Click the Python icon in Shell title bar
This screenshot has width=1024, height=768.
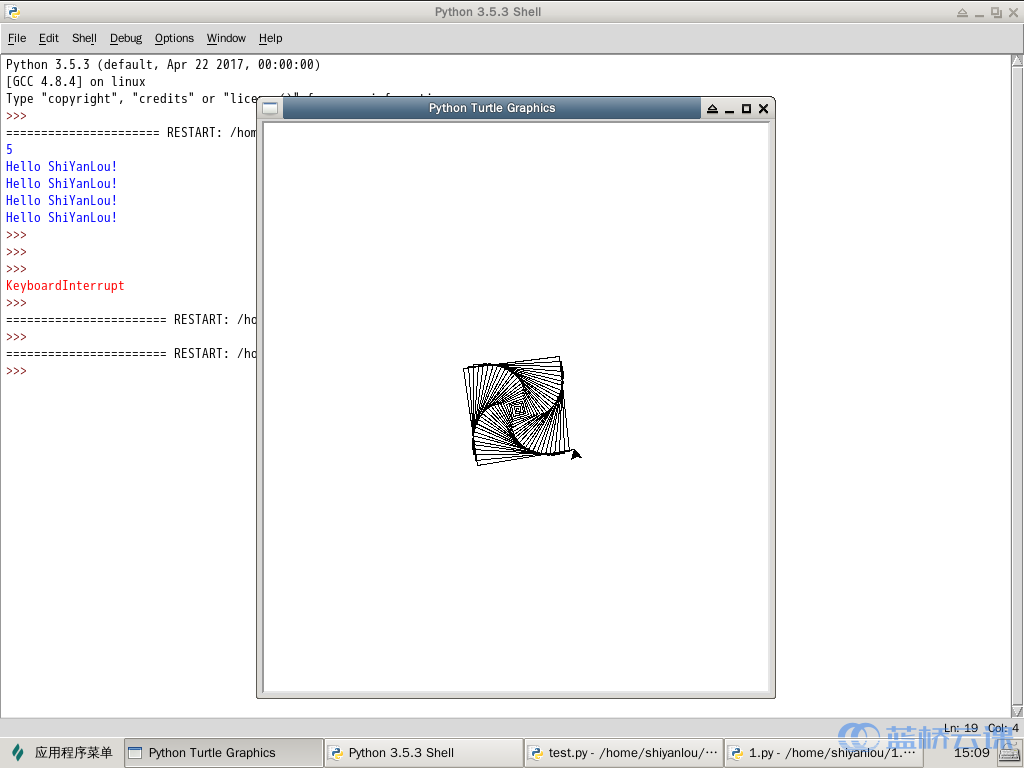(11, 12)
